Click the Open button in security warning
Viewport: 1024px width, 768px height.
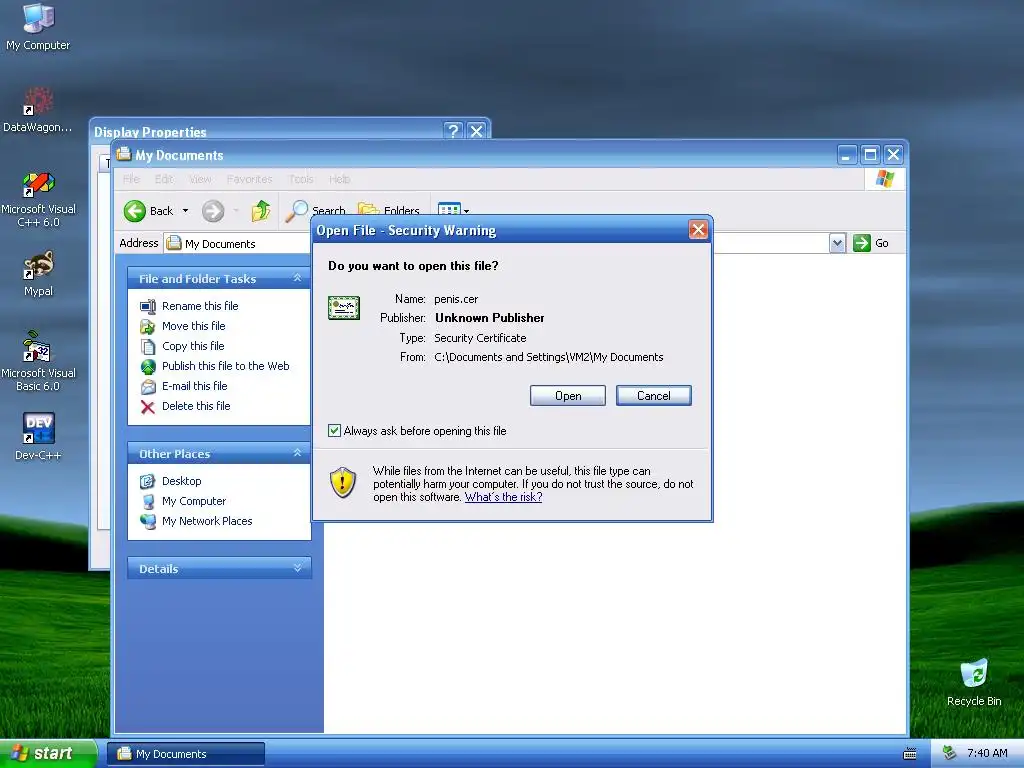(x=568, y=396)
